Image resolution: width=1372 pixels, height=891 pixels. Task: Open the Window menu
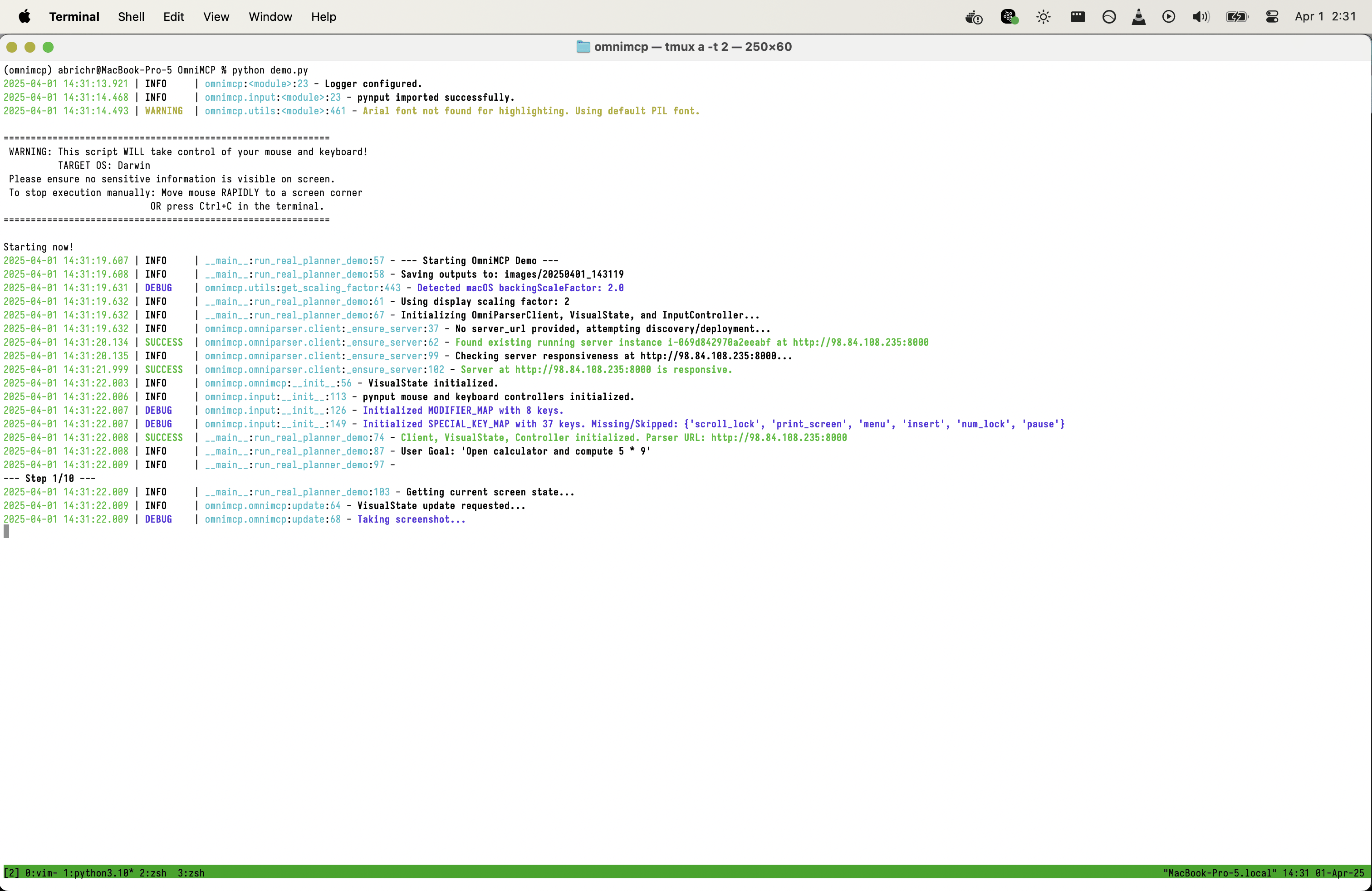tap(270, 17)
